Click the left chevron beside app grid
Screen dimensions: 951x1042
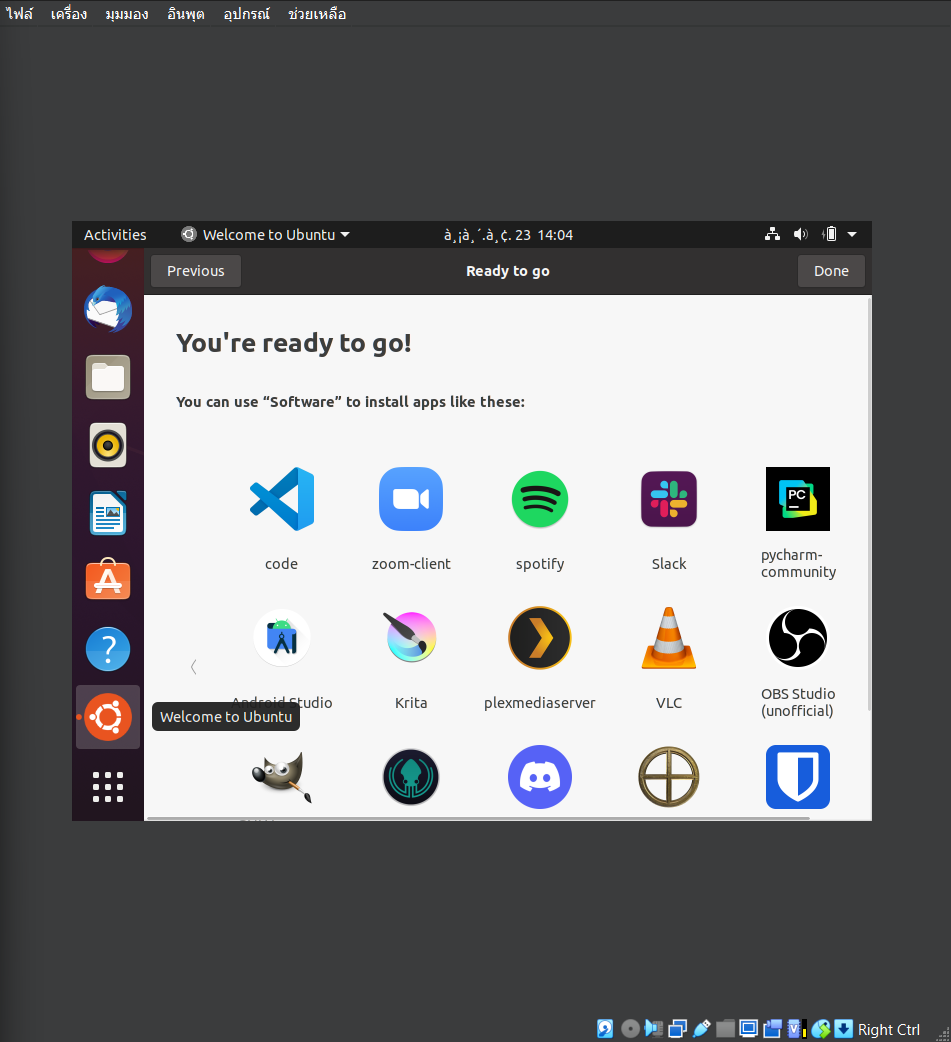[x=194, y=667]
